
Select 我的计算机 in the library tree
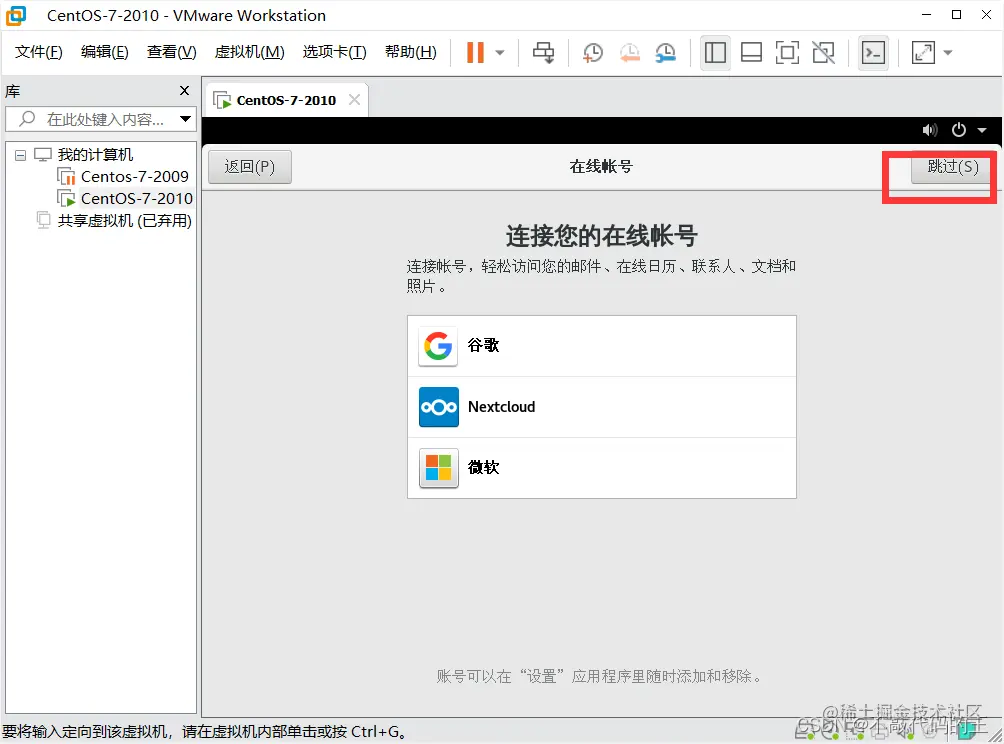click(95, 154)
